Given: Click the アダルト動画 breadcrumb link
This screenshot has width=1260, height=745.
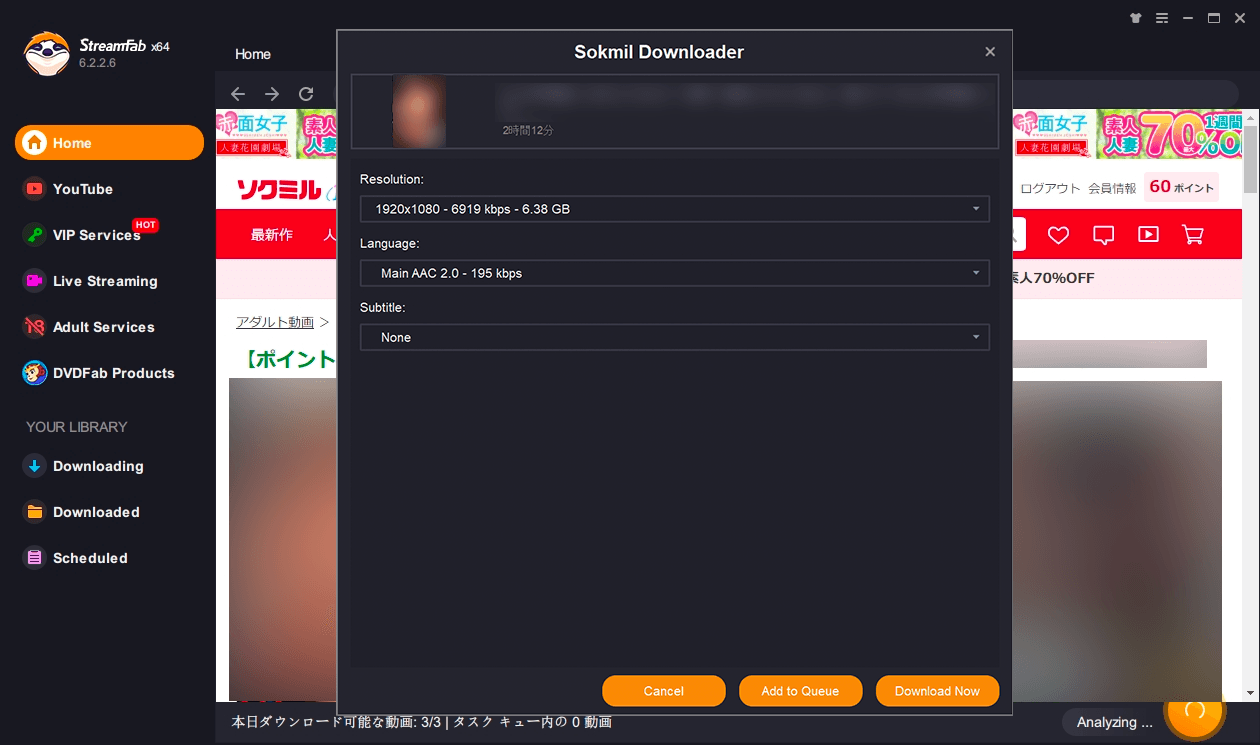Looking at the screenshot, I should [275, 322].
